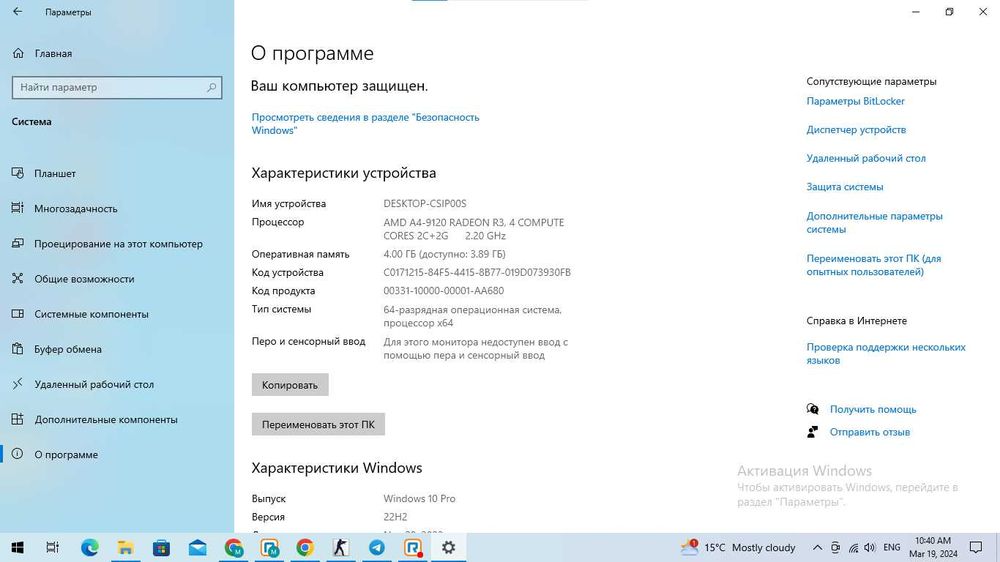Click the Найти параметр search field
1000x562 pixels.
(117, 87)
